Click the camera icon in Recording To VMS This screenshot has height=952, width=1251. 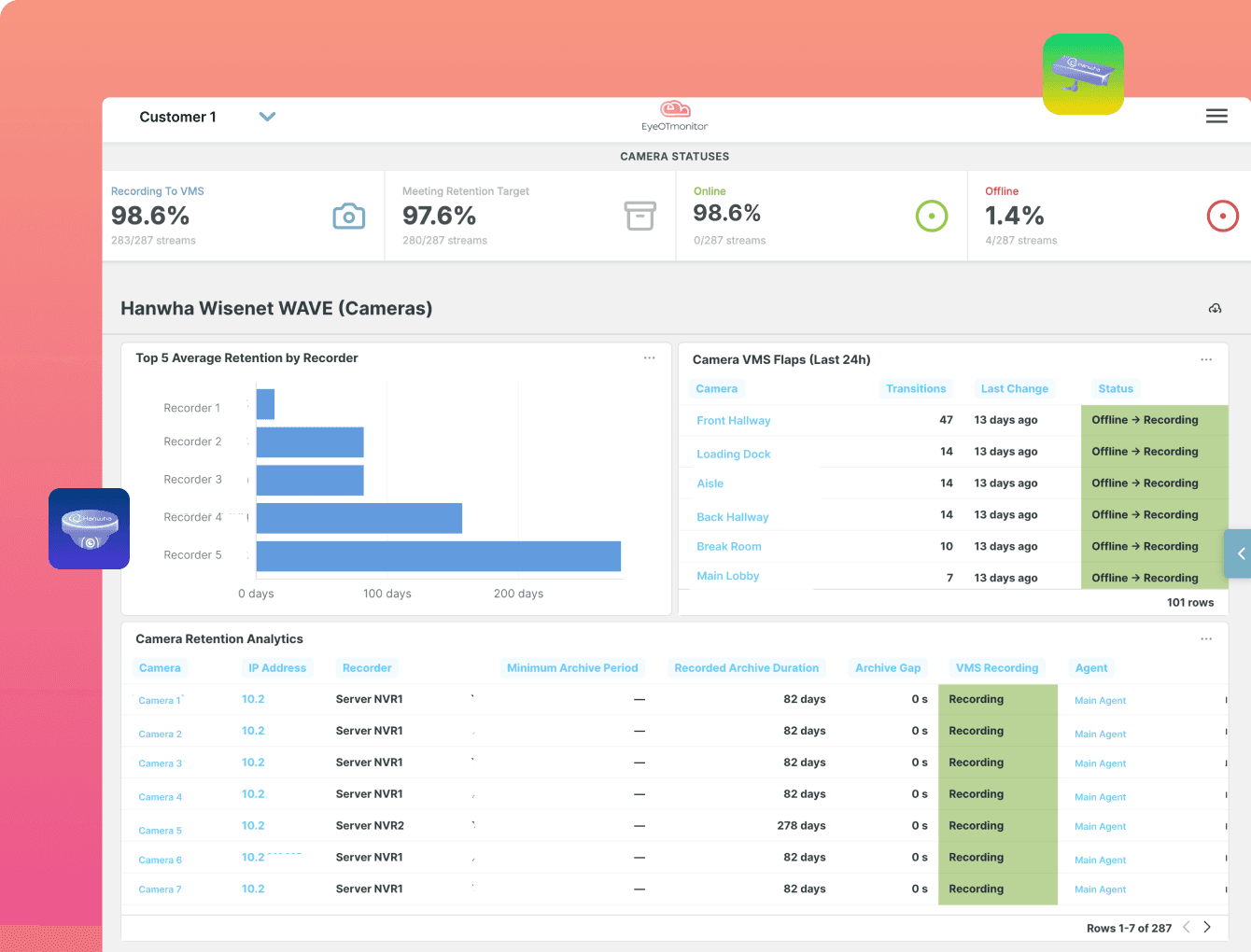click(349, 217)
